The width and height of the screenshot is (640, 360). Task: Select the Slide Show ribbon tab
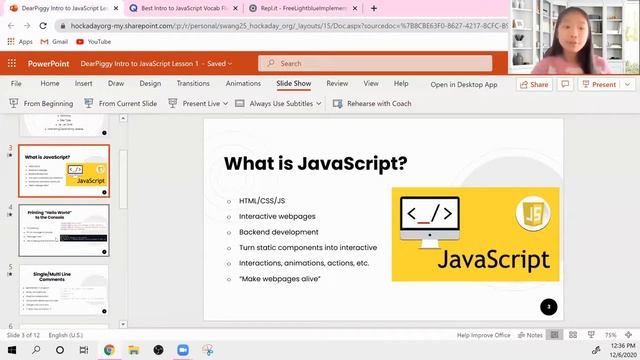294,84
